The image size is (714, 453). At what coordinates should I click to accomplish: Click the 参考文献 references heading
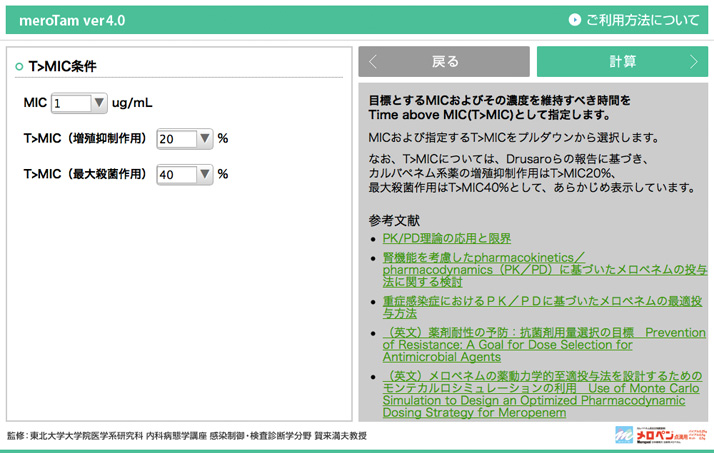(394, 219)
